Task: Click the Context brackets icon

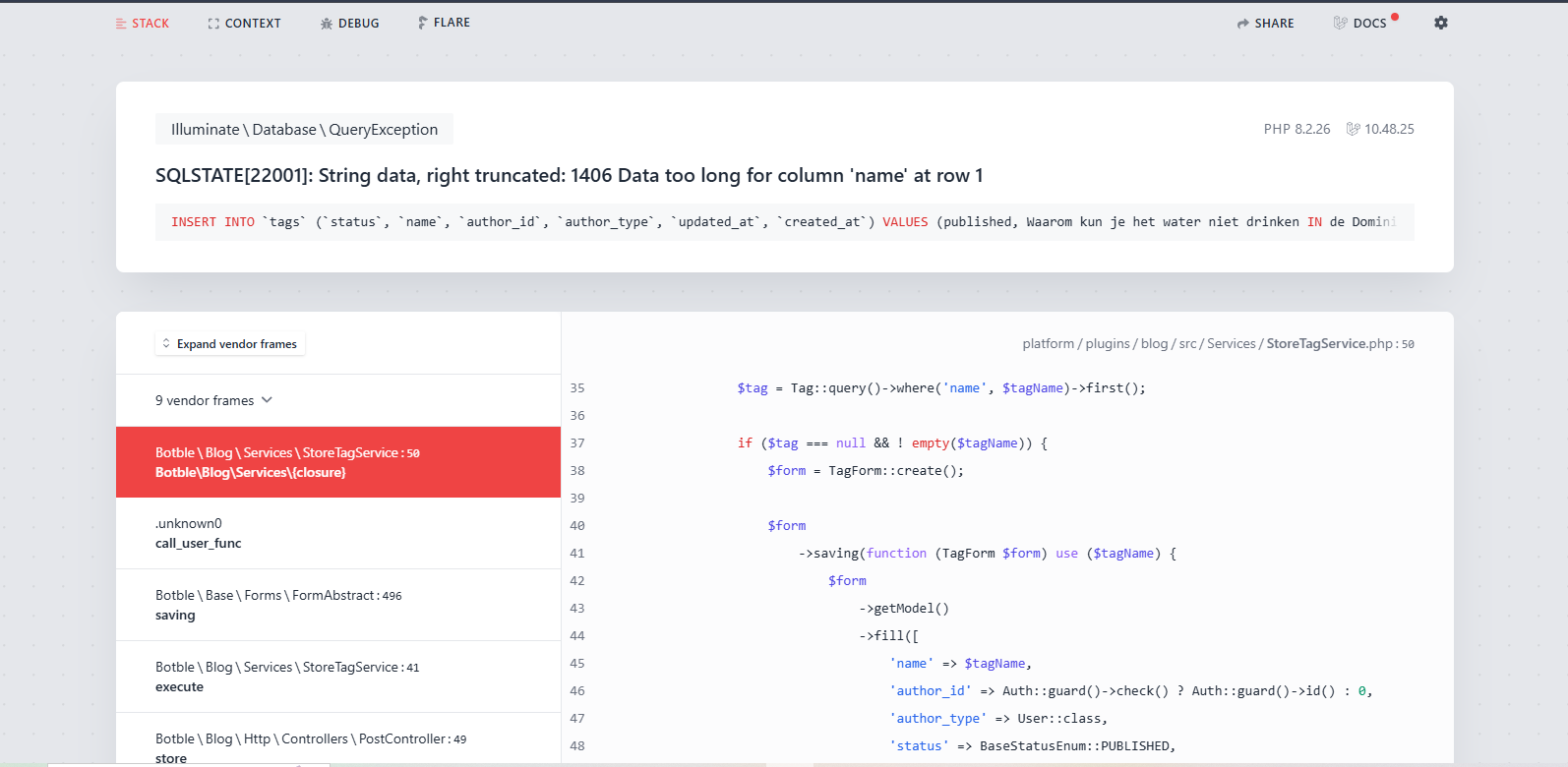Action: coord(213,24)
